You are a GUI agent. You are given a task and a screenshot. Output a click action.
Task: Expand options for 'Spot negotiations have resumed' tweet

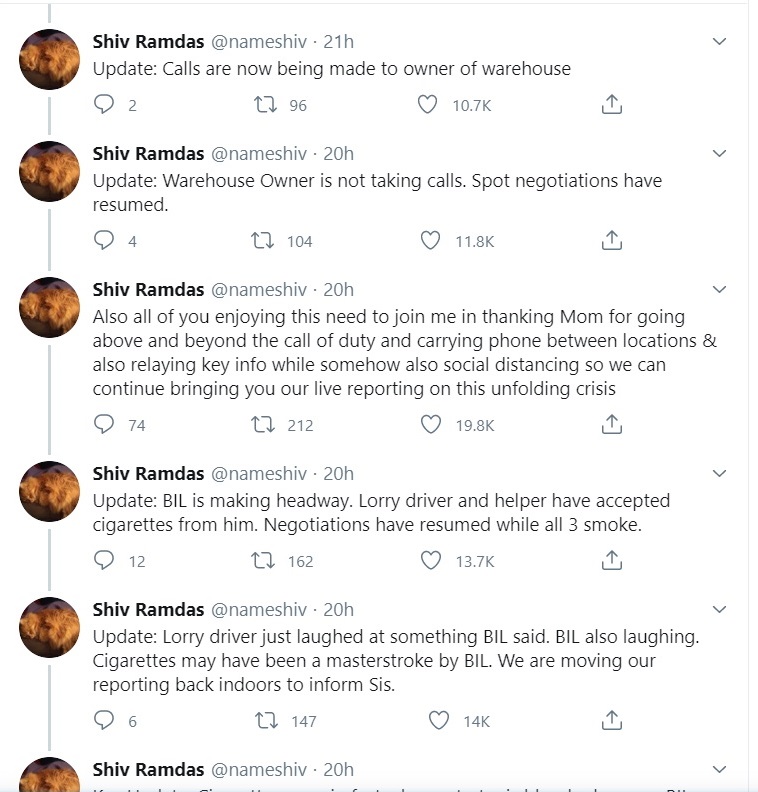click(x=719, y=154)
